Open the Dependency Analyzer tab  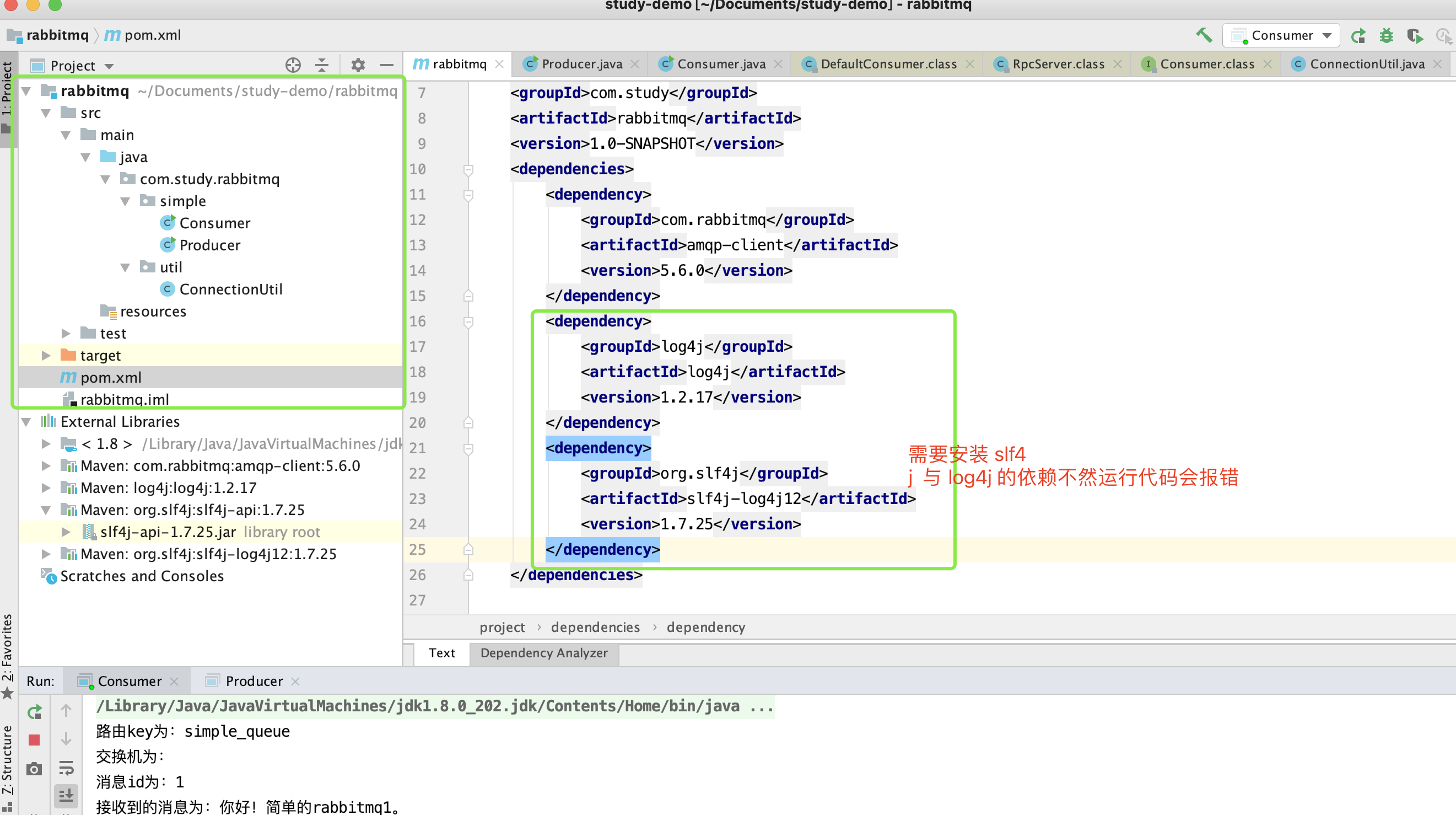tap(543, 653)
